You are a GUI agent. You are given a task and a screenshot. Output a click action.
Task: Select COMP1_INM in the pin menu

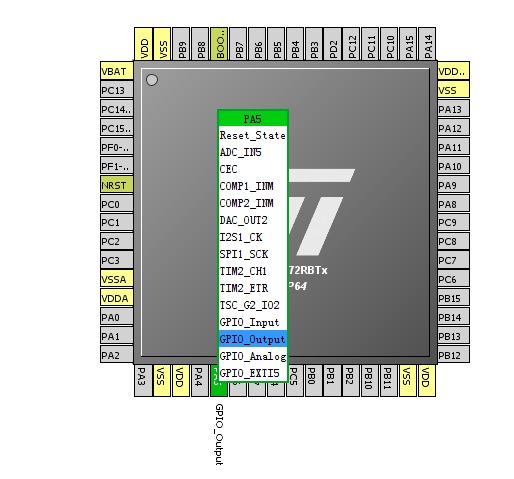tap(253, 186)
